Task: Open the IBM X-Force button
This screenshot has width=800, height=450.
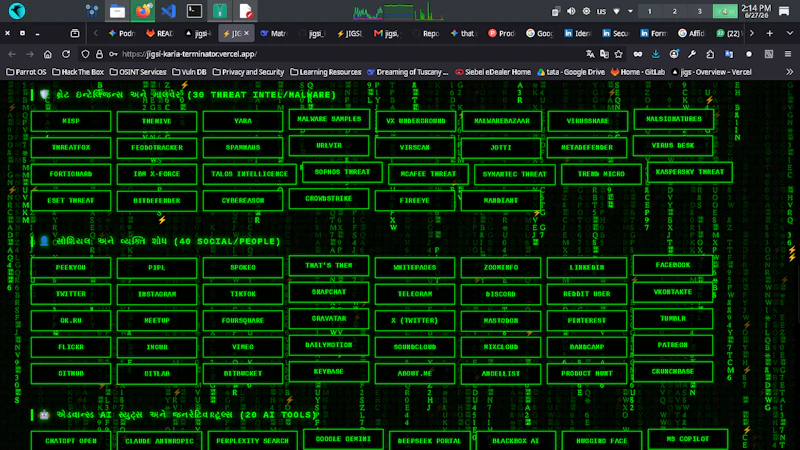Action: [x=157, y=174]
